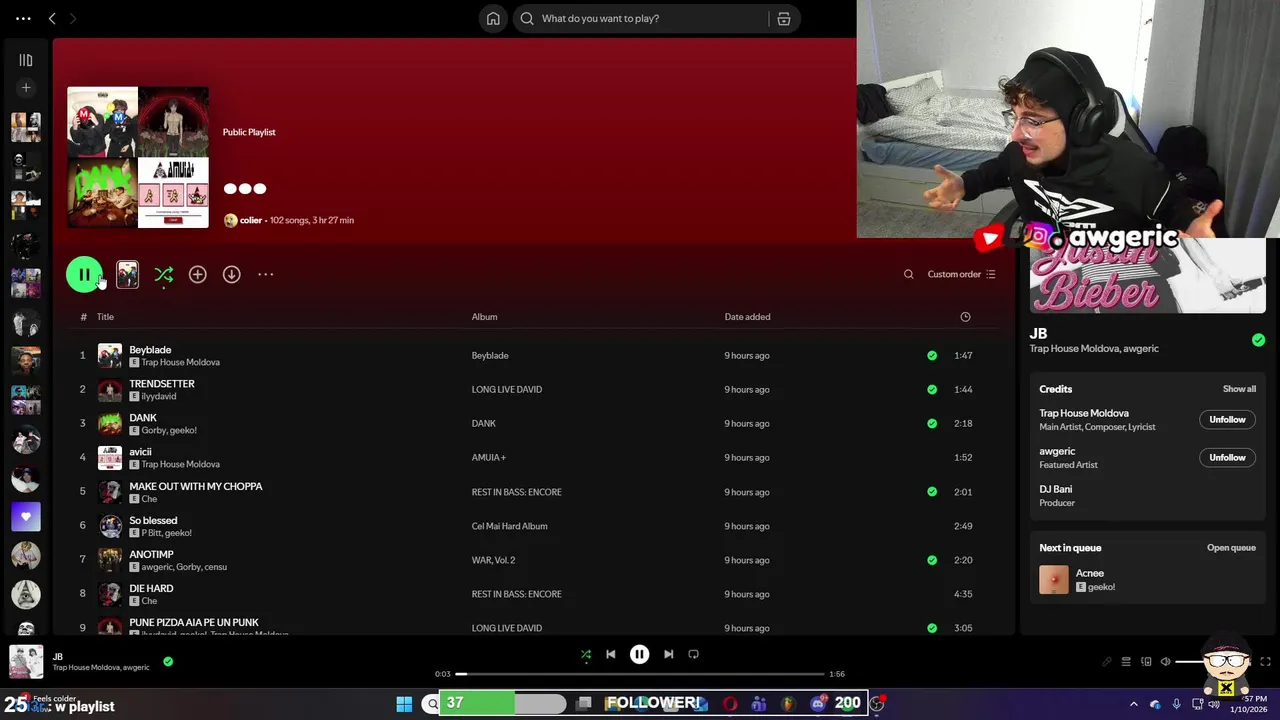Image resolution: width=1280 pixels, height=720 pixels.
Task: Toggle the saved check on MAKE OUT WITH MY CHOPPA
Action: pyautogui.click(x=932, y=492)
